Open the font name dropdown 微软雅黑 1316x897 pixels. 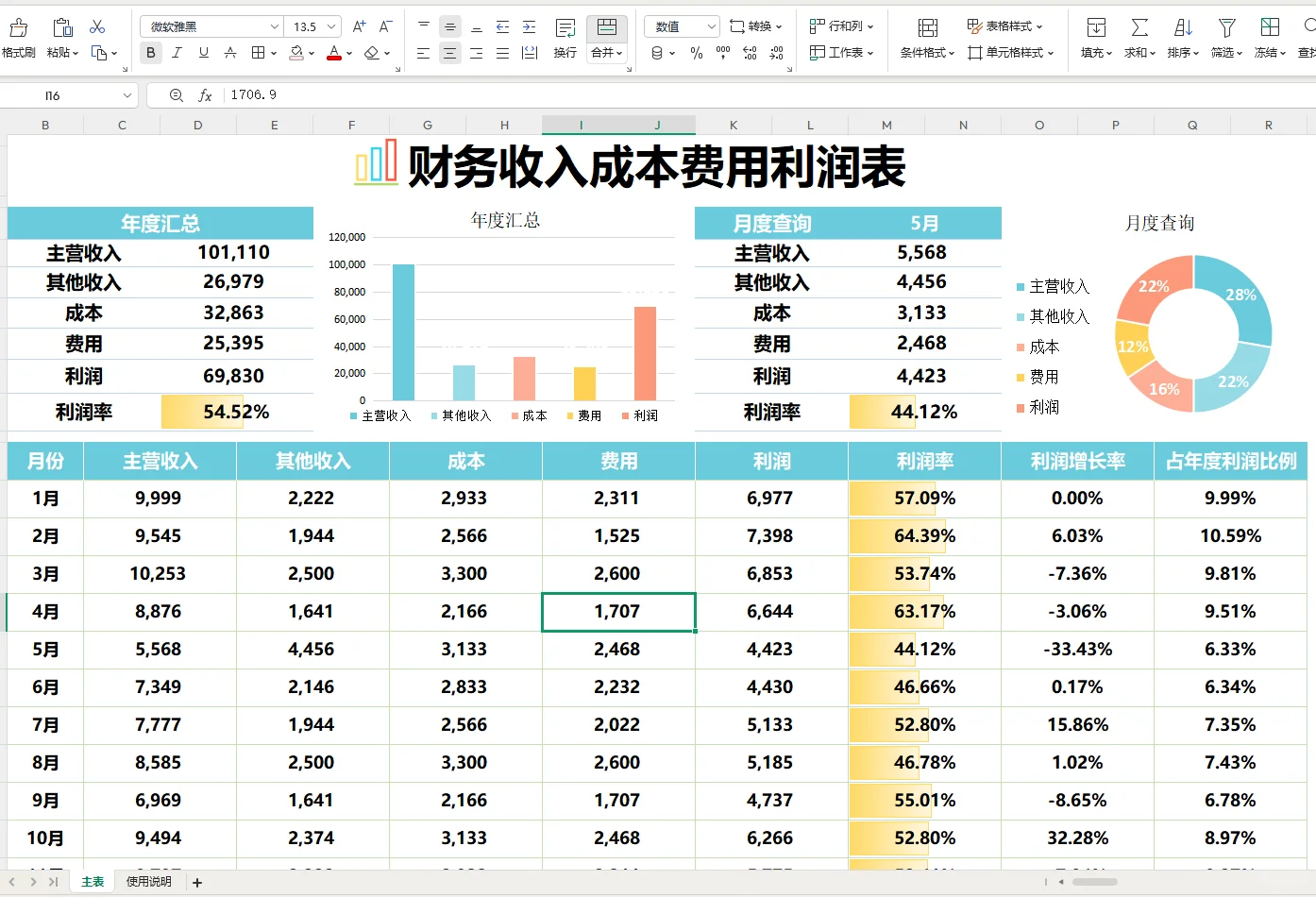click(x=274, y=26)
